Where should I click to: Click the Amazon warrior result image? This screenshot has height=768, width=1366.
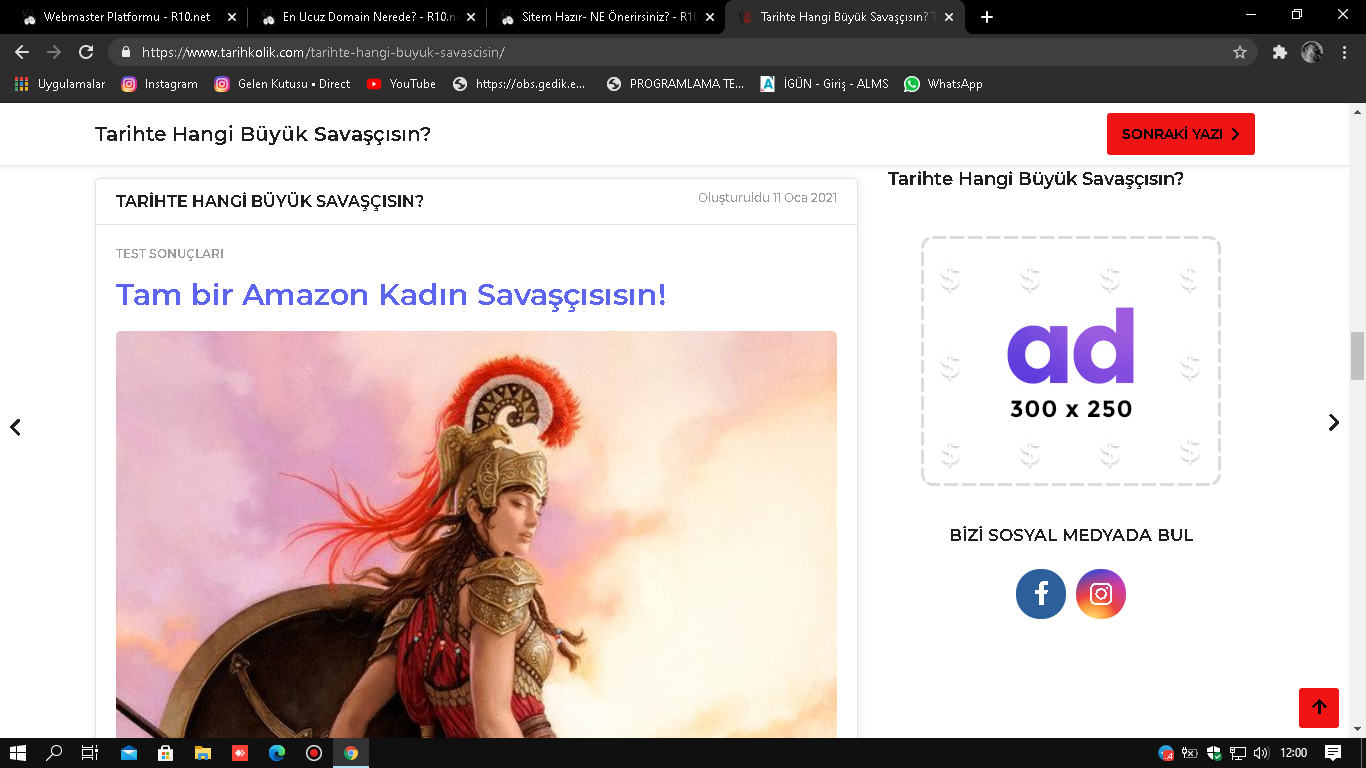pyautogui.click(x=476, y=534)
